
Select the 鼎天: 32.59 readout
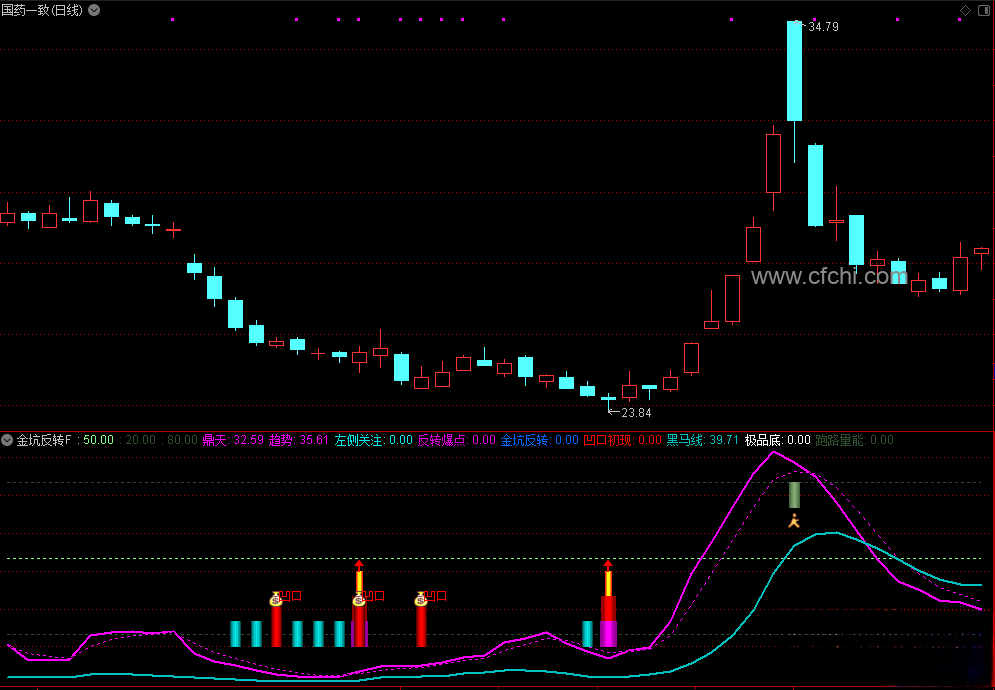point(233,440)
